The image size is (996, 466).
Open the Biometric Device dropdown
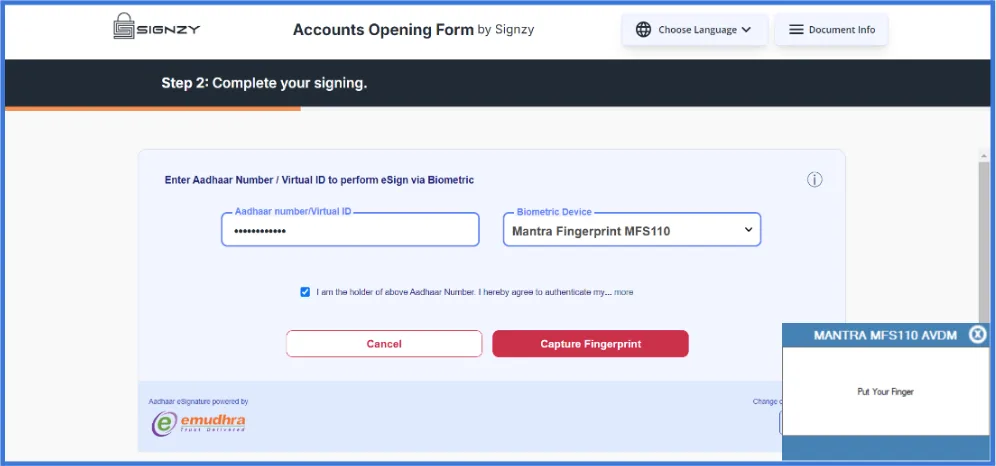point(632,229)
